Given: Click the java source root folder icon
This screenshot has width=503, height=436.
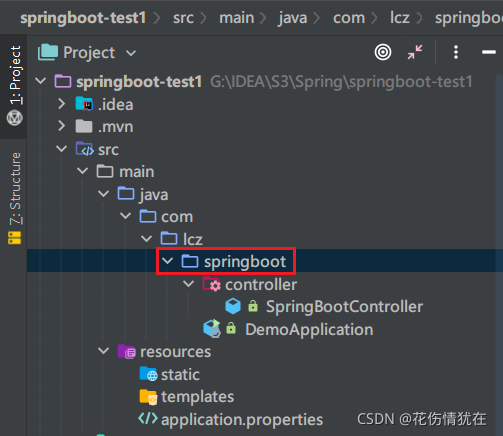Looking at the screenshot, I should [126, 194].
